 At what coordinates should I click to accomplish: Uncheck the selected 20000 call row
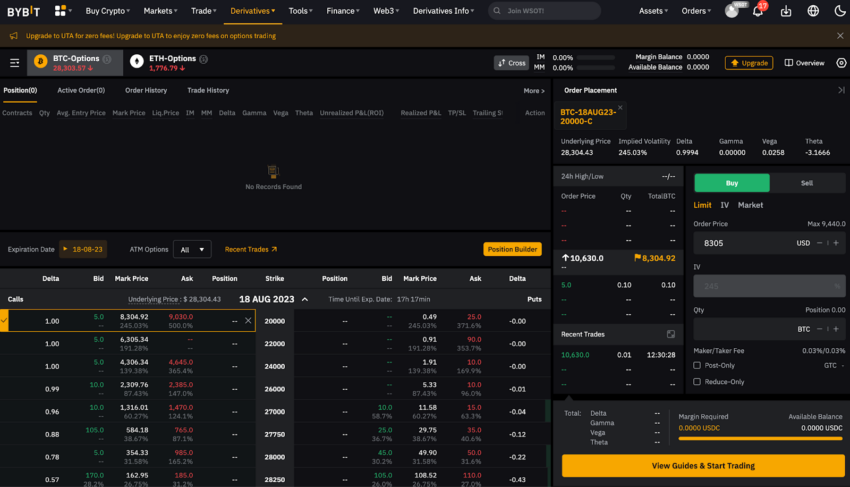(4, 321)
